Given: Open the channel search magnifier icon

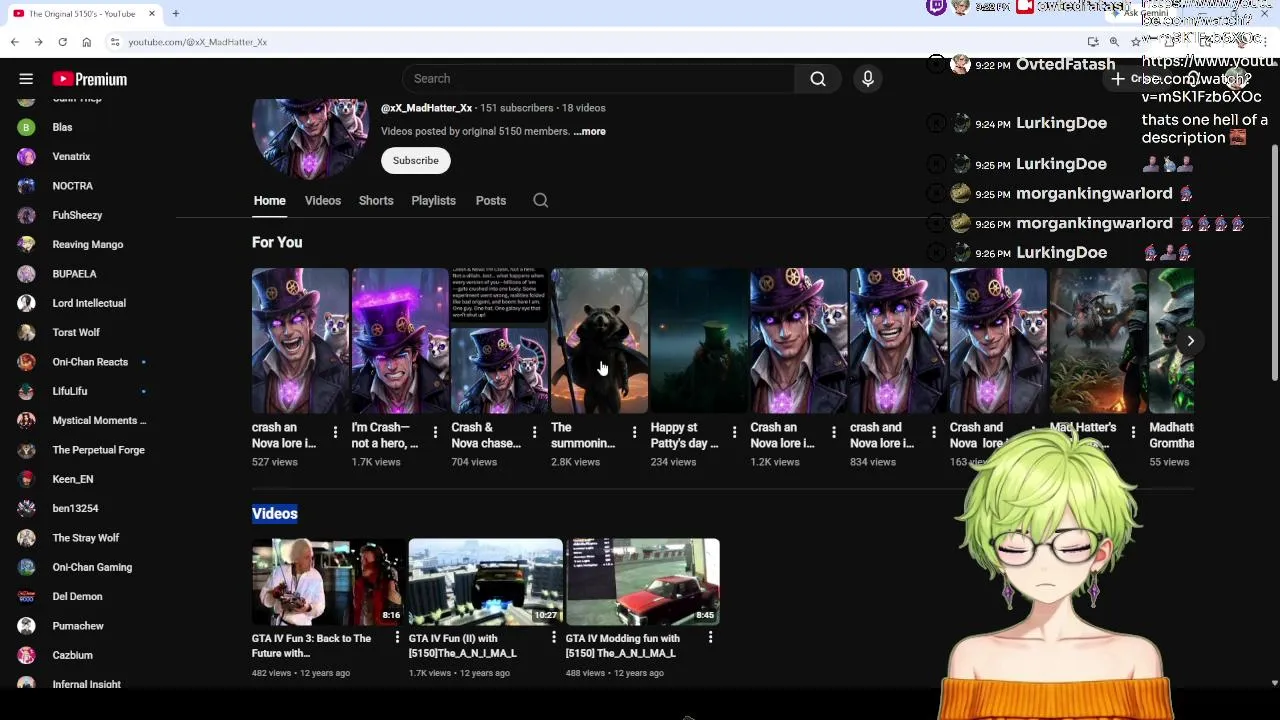Looking at the screenshot, I should coord(540,201).
